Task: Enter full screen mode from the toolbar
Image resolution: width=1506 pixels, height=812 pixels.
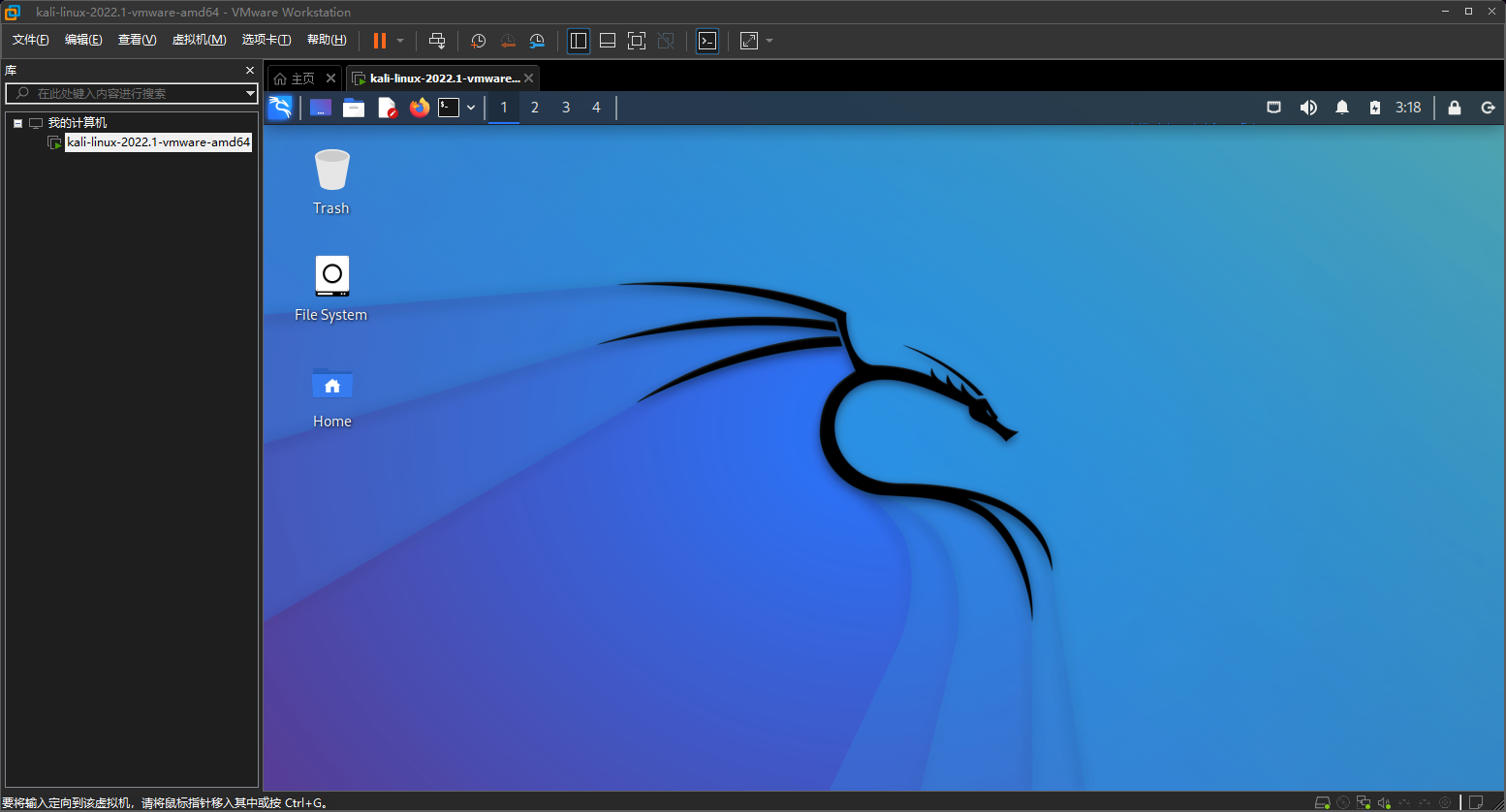Action: 637,41
